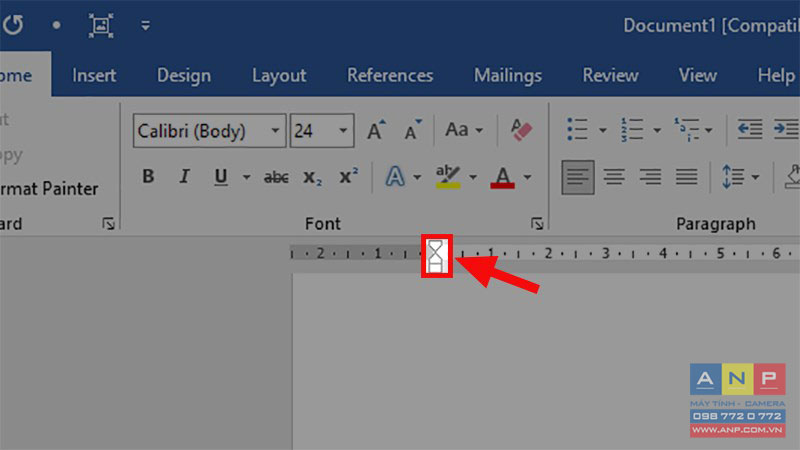Open Font dialog box launcher

coord(537,223)
